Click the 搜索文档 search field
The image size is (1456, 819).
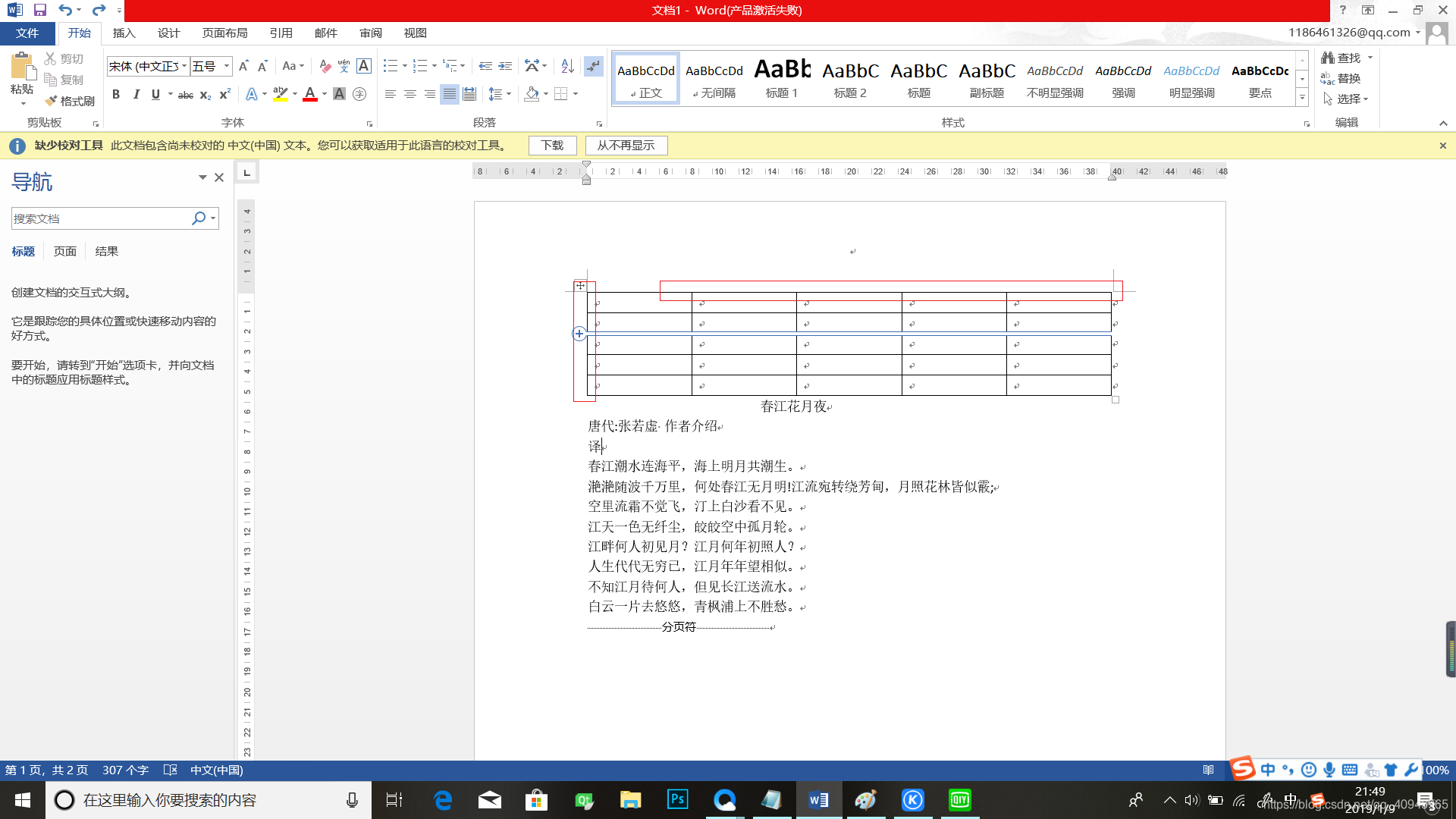(x=101, y=218)
